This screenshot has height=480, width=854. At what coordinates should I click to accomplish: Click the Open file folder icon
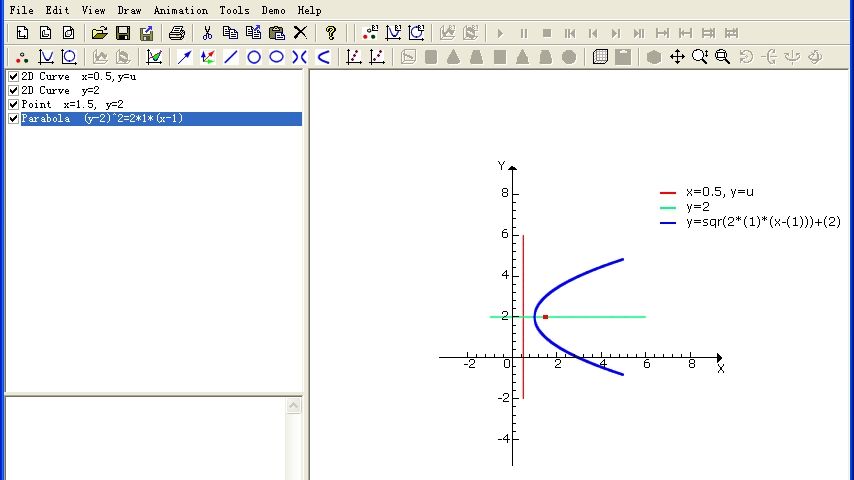click(100, 33)
